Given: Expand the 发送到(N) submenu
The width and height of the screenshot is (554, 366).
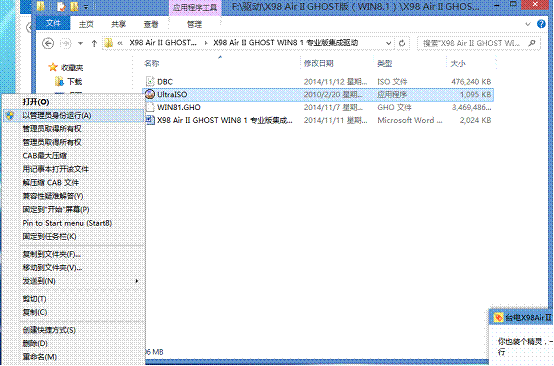Looking at the screenshot, I should tap(74, 281).
